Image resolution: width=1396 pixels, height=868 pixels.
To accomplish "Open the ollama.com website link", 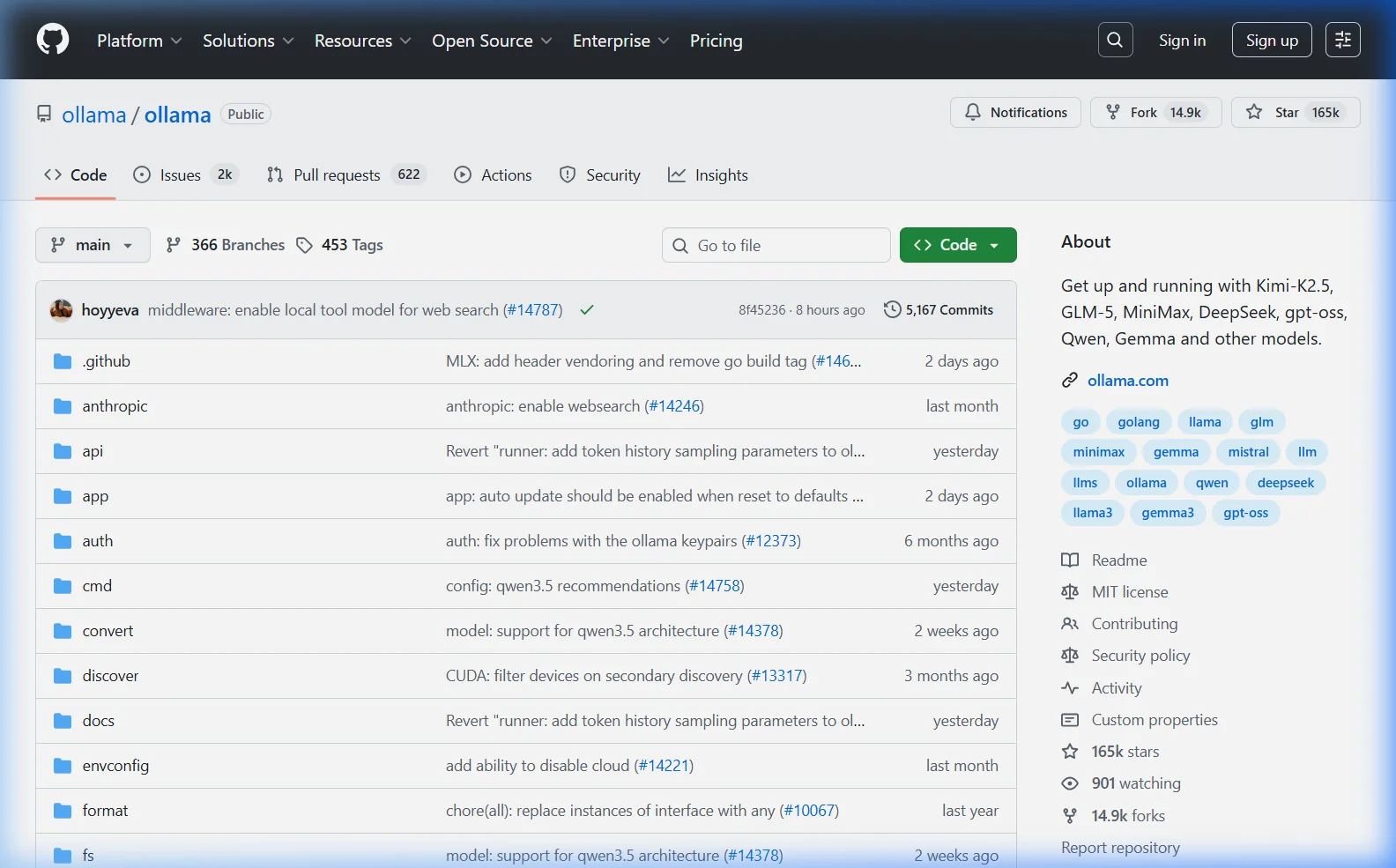I will pos(1127,380).
